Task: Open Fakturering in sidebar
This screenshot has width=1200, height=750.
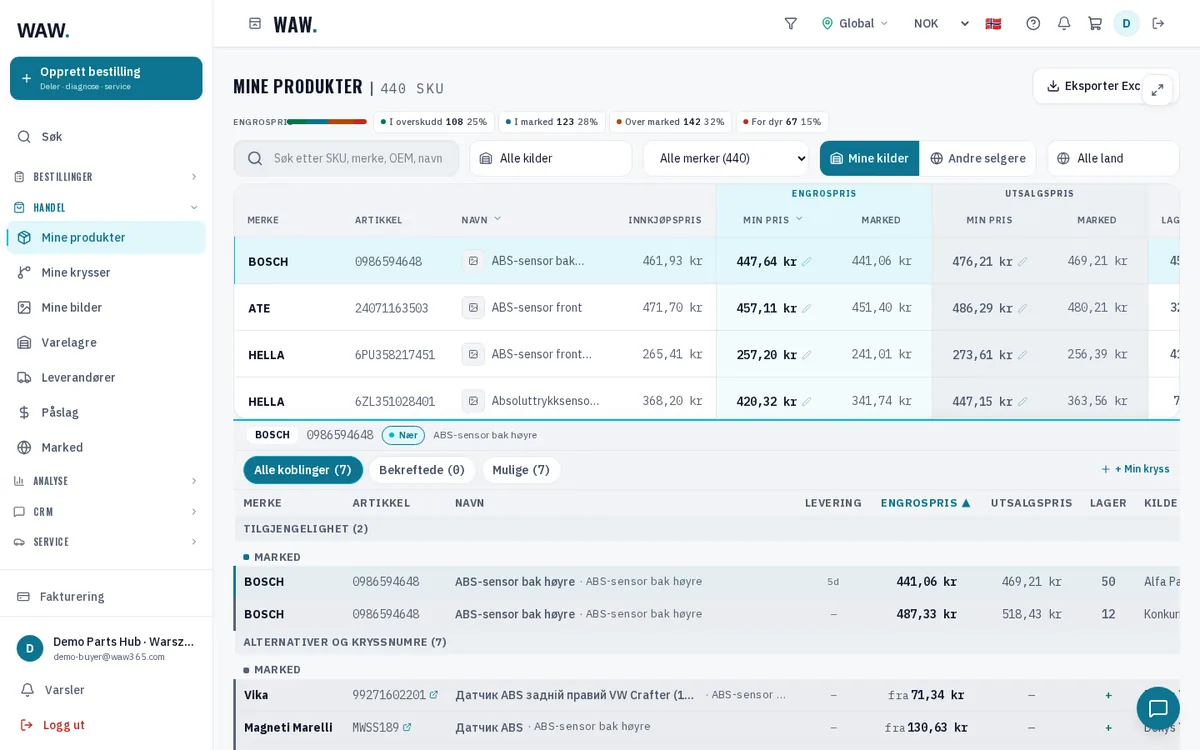Action: pyautogui.click(x=106, y=596)
